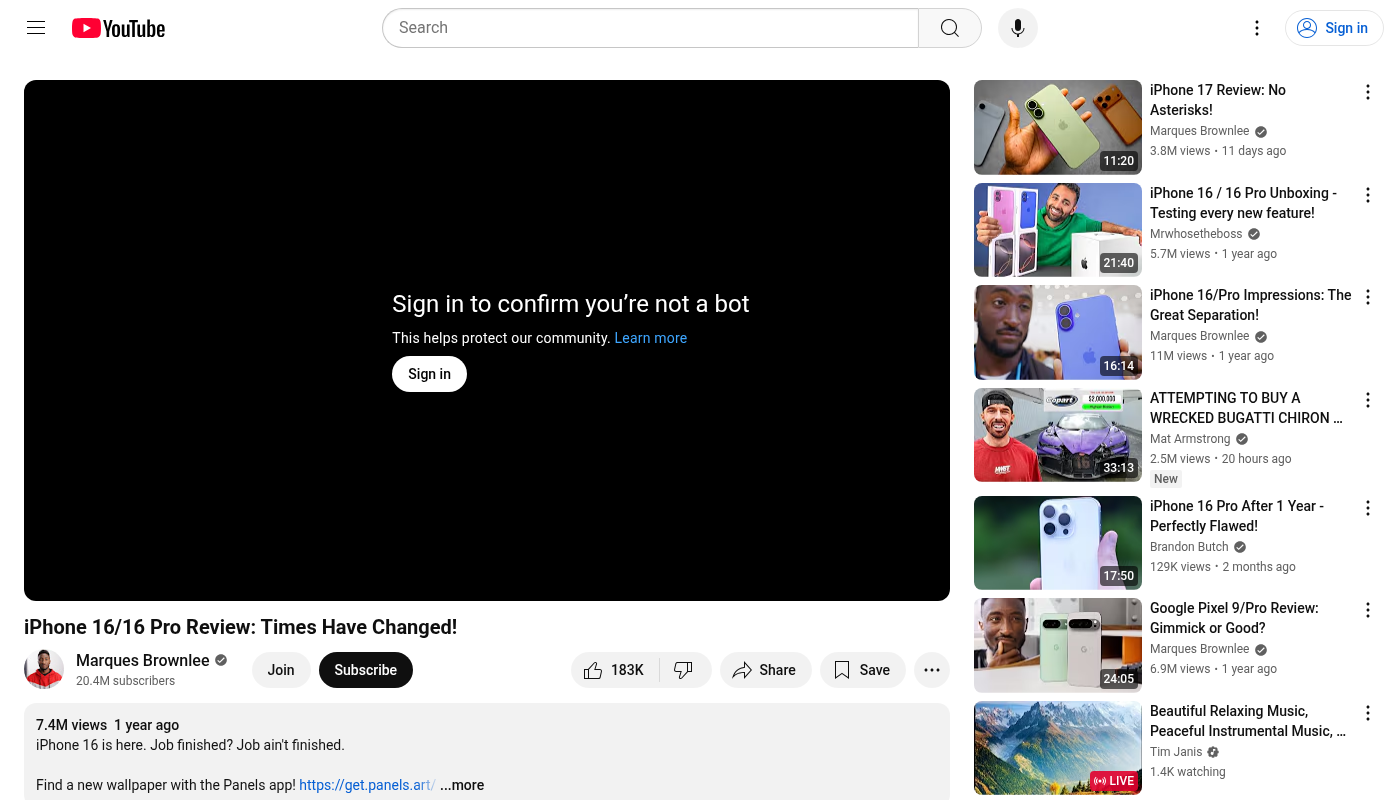This screenshot has height=800, width=1400.
Task: Open more actions menu beside Save
Action: 931,670
